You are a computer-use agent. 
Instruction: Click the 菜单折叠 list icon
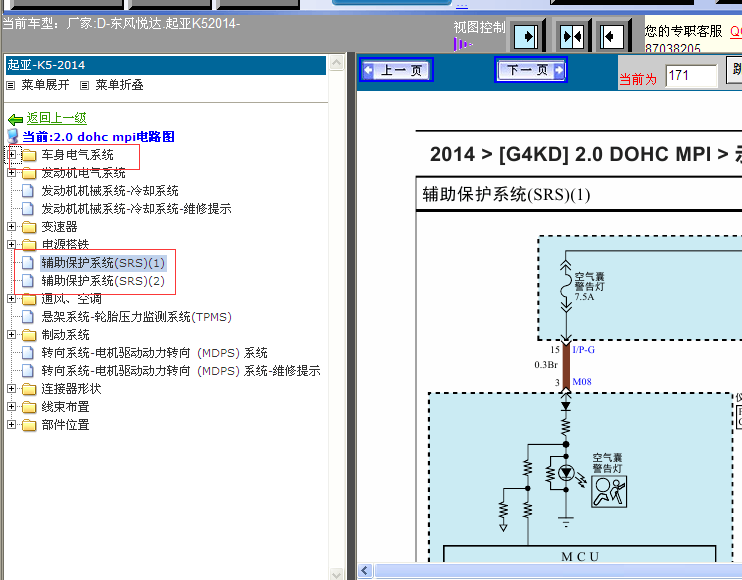pos(84,86)
